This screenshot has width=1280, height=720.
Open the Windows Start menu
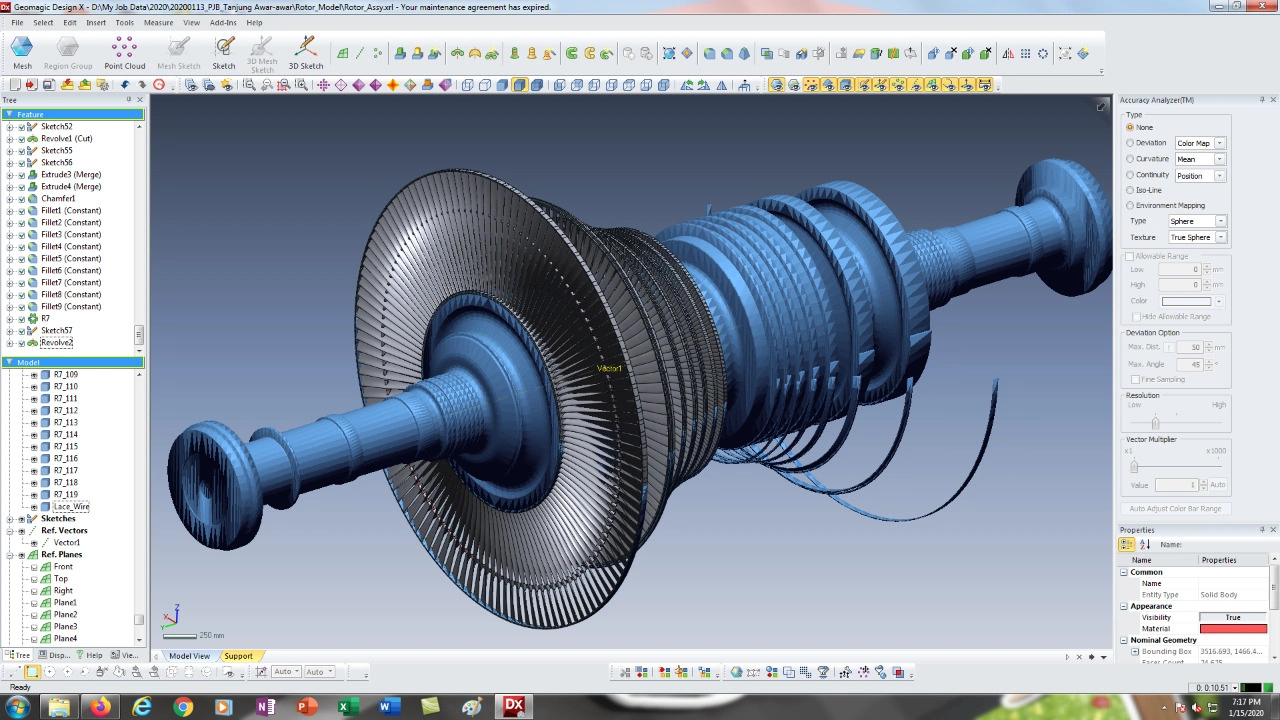(18, 707)
